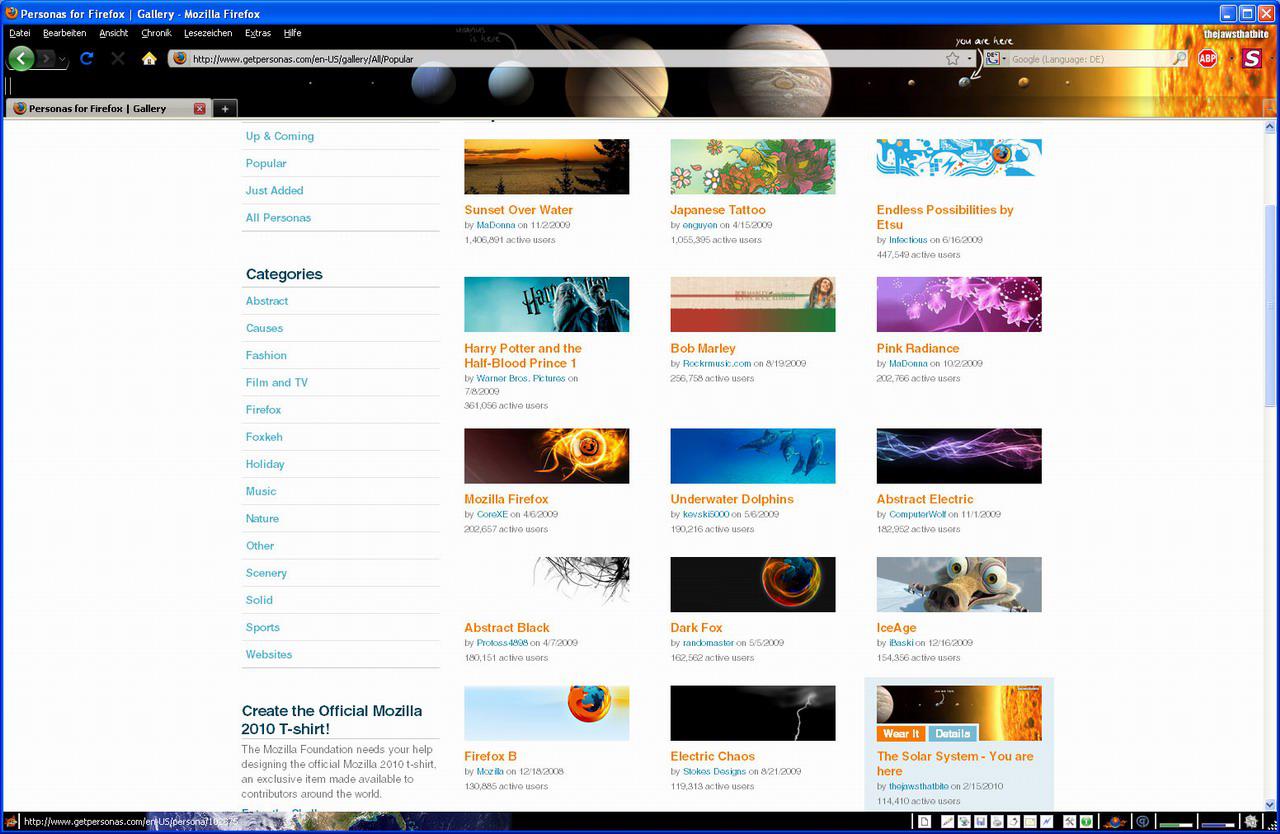Open the Extras menu
Image resolution: width=1280 pixels, height=834 pixels.
tap(258, 33)
